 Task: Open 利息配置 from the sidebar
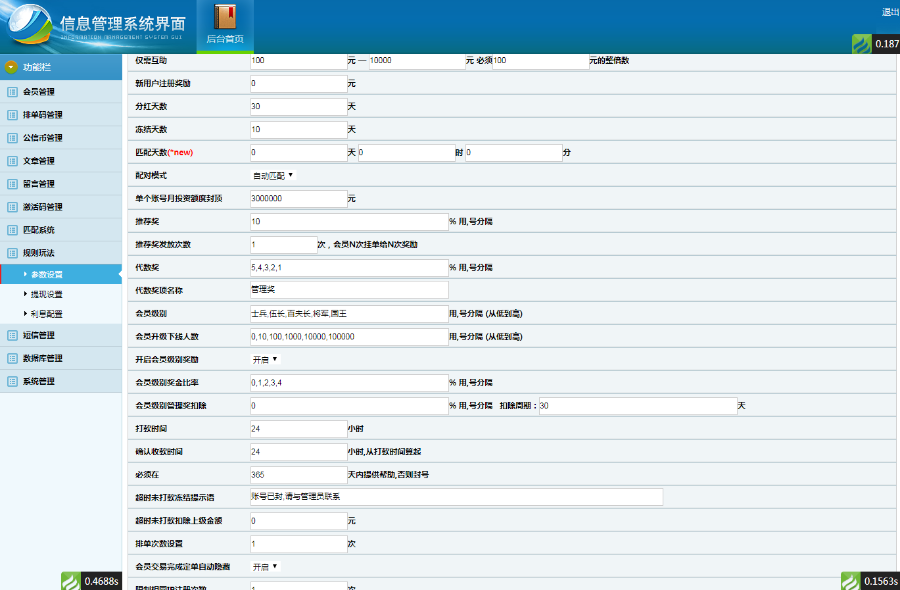(x=47, y=314)
